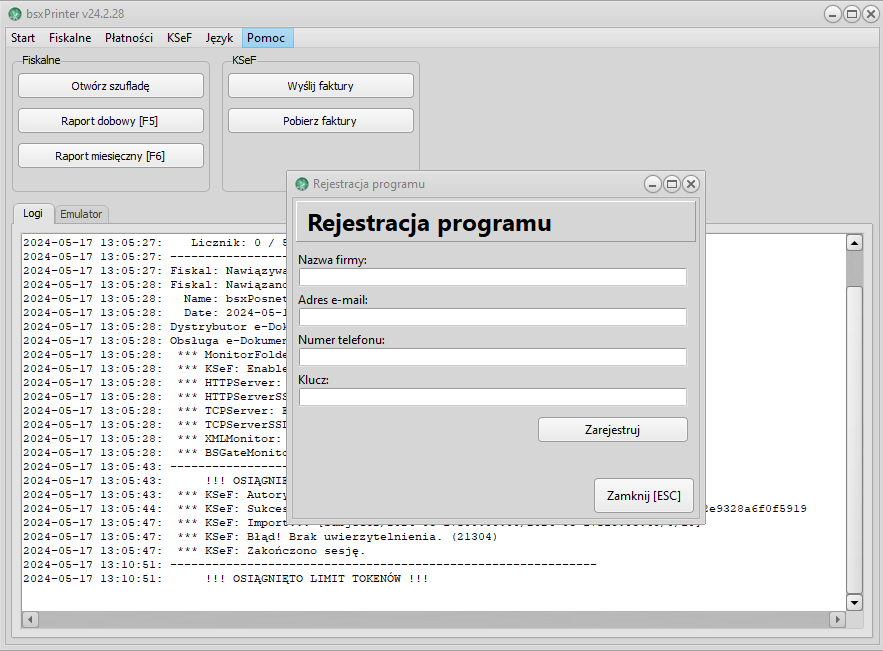Close dialog with Zamknij [ESC] button
This screenshot has height=651, width=883.
point(643,495)
